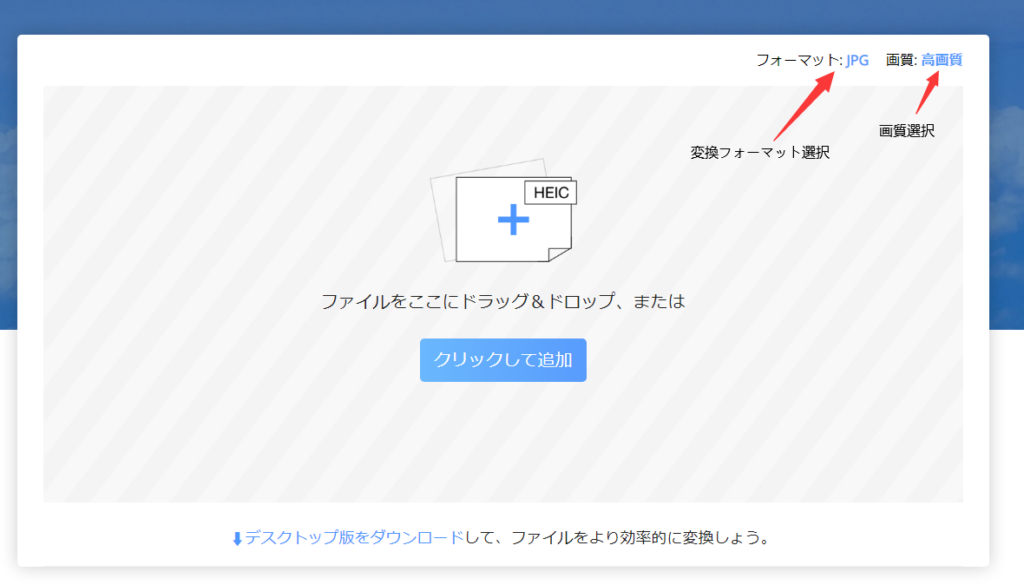Click the white margin left of the download link
Screen dimensions: 1024x585
pyautogui.click(x=120, y=538)
